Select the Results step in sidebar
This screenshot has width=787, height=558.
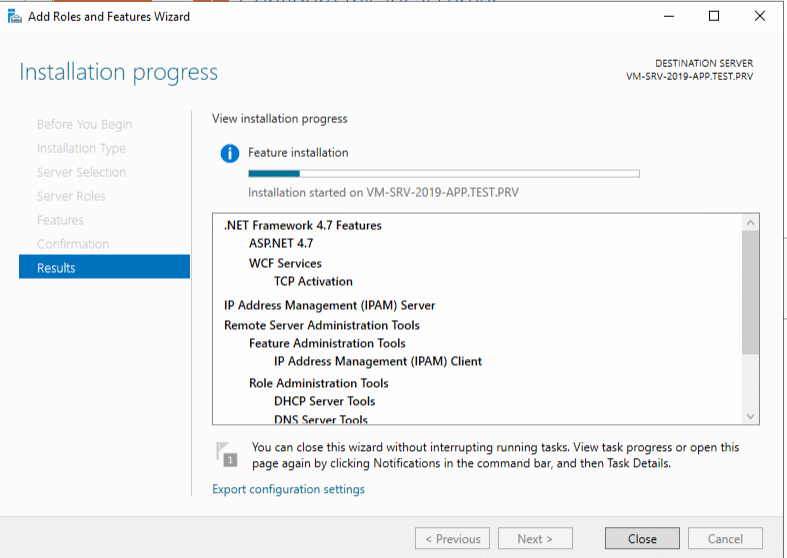[104, 267]
